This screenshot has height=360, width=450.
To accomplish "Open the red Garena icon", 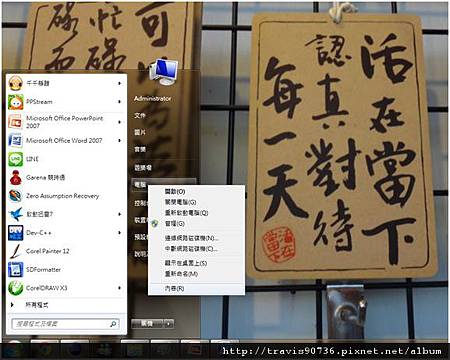I will pyautogui.click(x=15, y=177).
